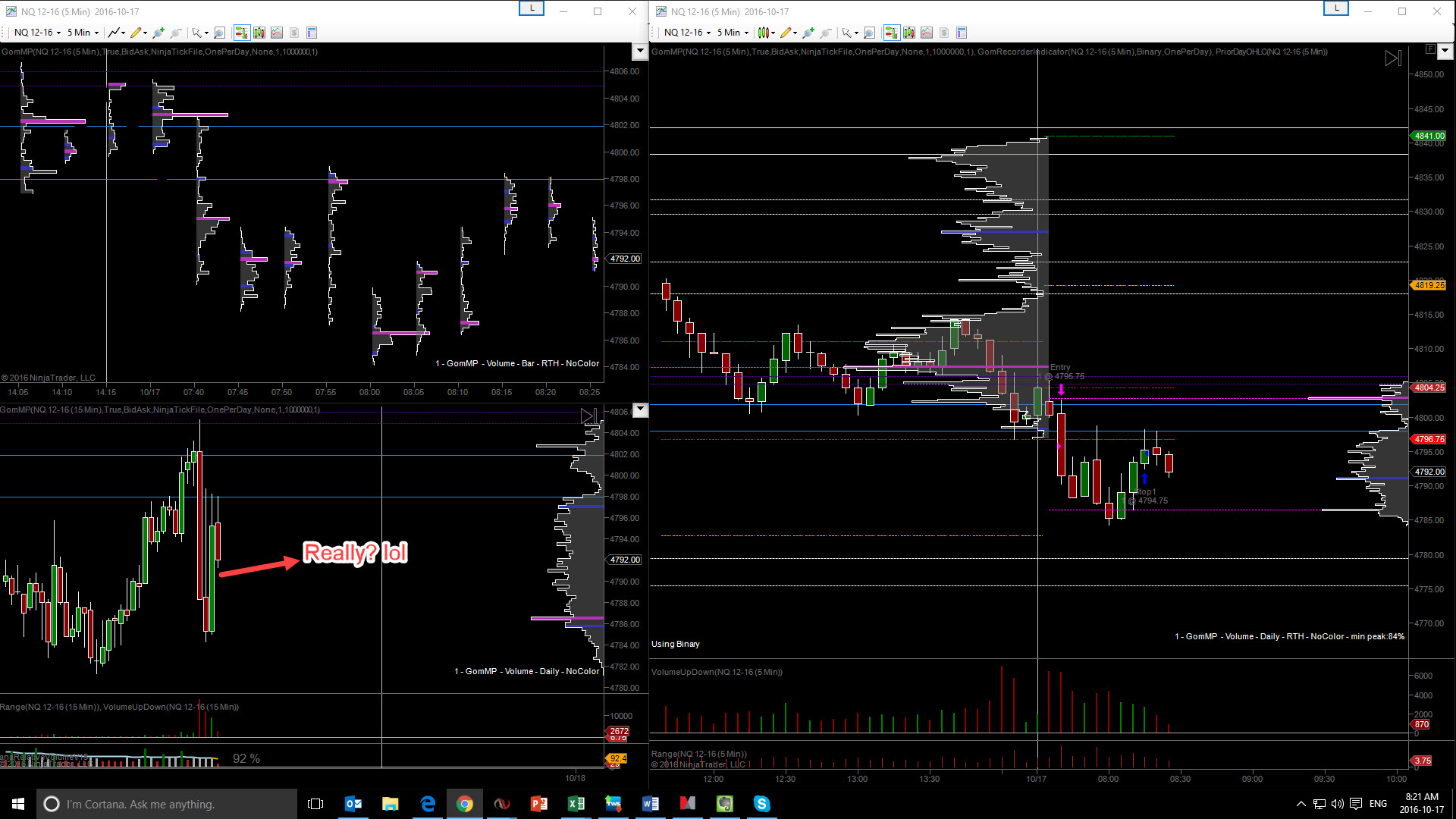The image size is (1456, 819).
Task: Open the 5 Min interval dropdown in left window
Action: coord(83,33)
